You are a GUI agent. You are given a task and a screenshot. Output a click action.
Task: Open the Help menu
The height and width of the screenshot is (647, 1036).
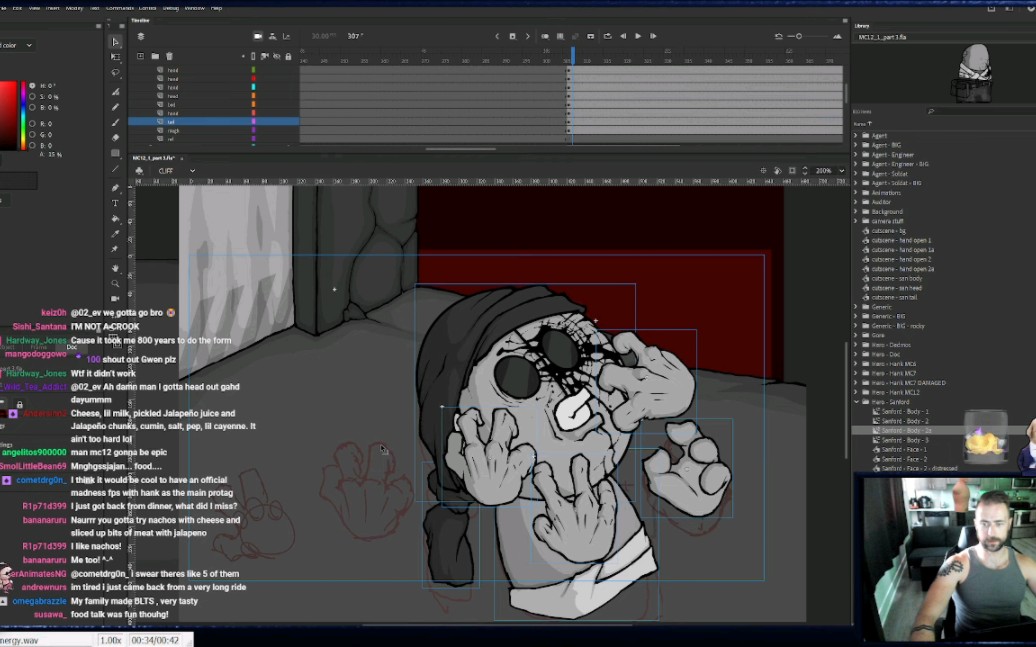tap(216, 8)
